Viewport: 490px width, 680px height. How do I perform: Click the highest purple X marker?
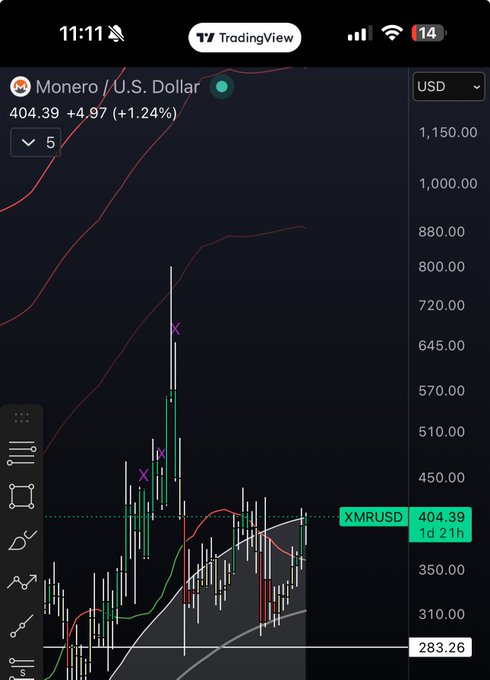click(175, 329)
